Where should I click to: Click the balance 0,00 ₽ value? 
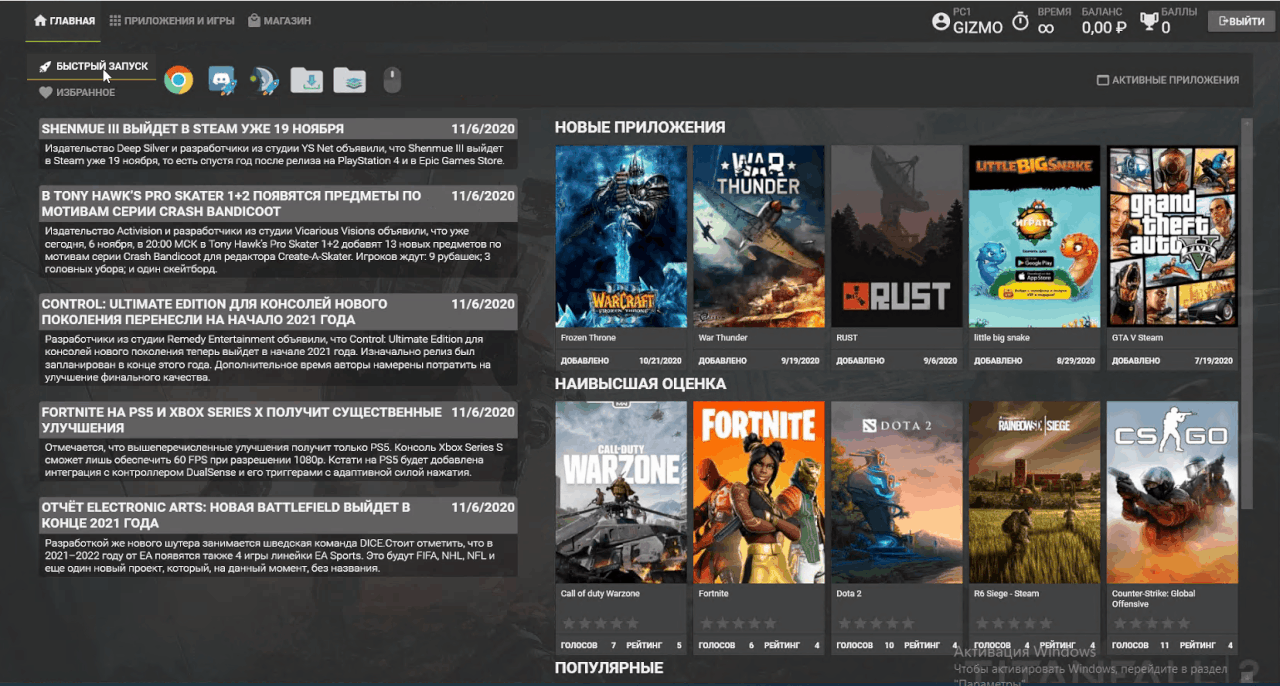coord(1103,28)
